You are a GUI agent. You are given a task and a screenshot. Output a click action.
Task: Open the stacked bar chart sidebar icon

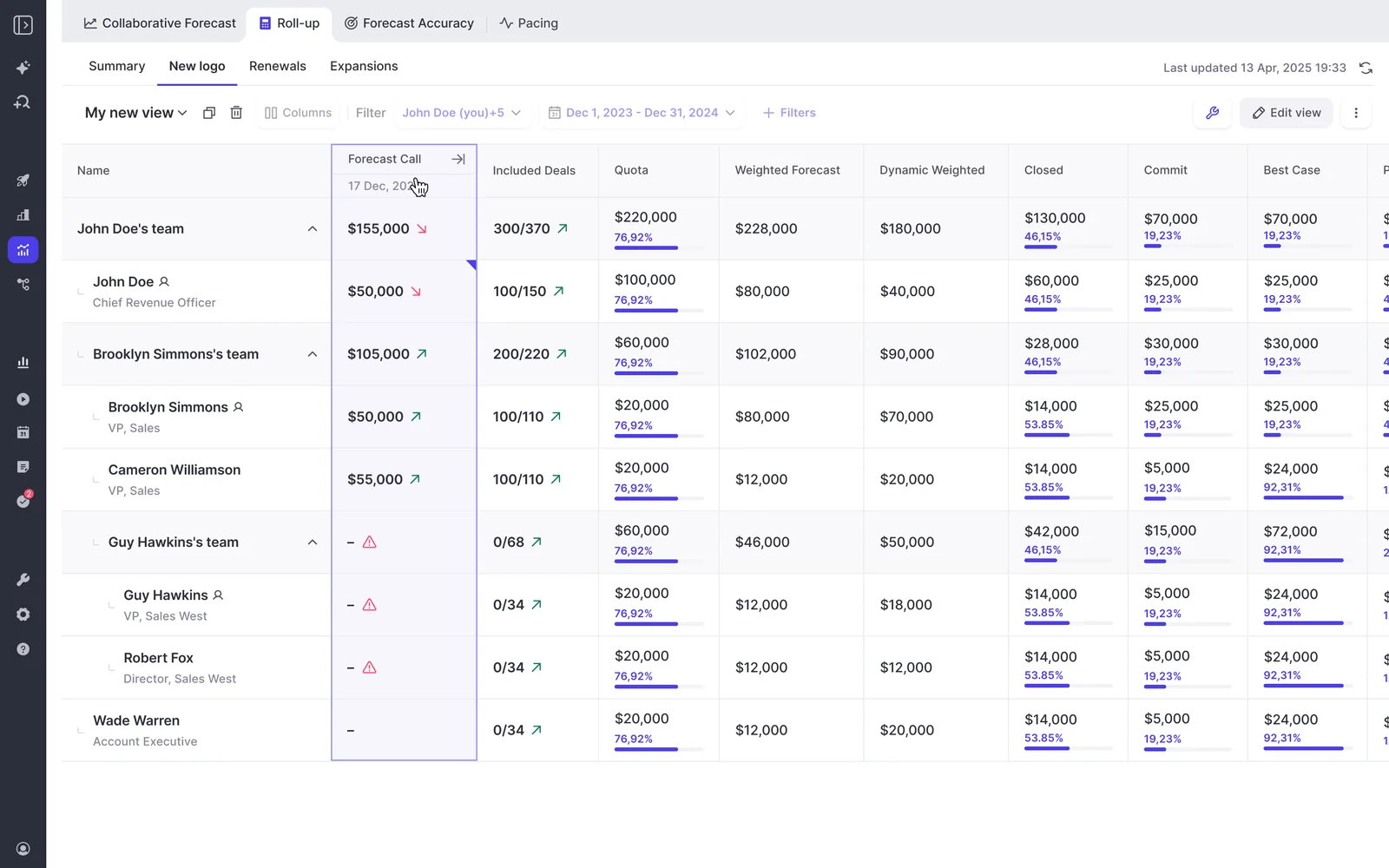point(23,215)
